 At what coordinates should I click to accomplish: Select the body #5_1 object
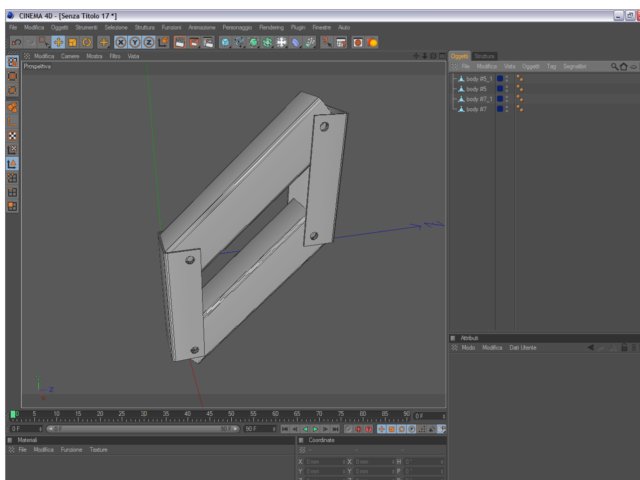click(479, 79)
